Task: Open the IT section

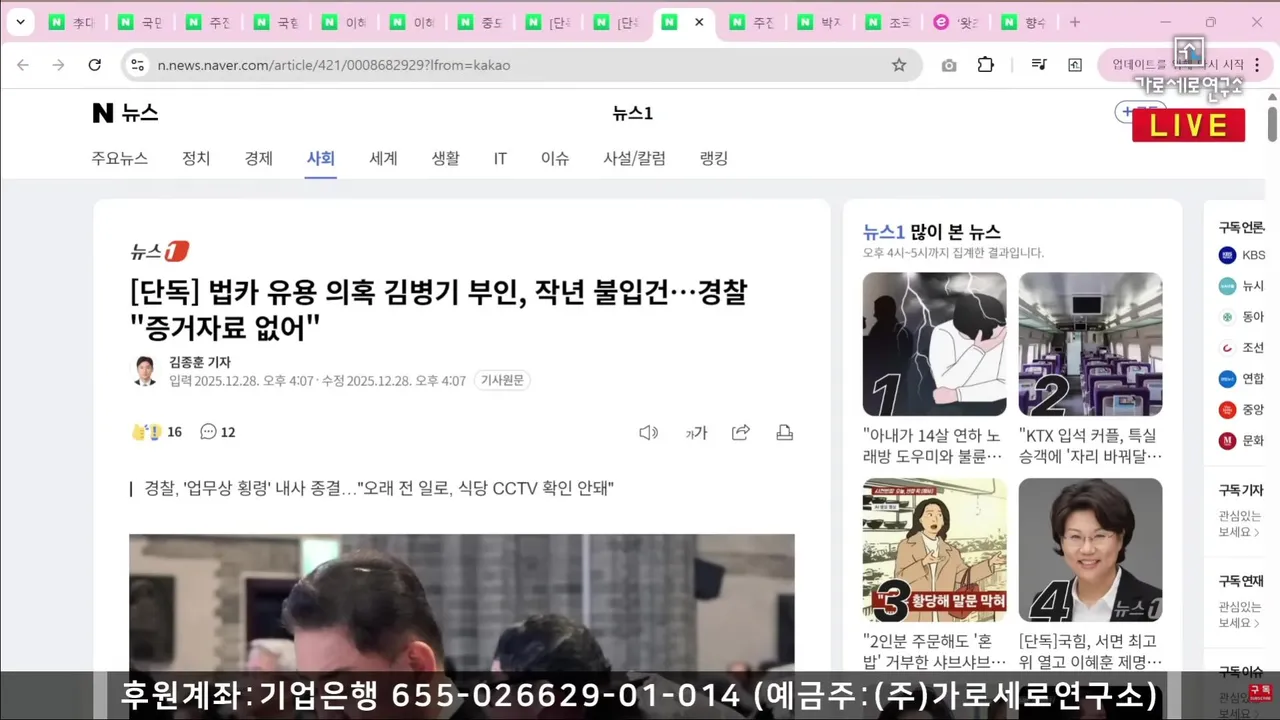Action: click(x=500, y=158)
